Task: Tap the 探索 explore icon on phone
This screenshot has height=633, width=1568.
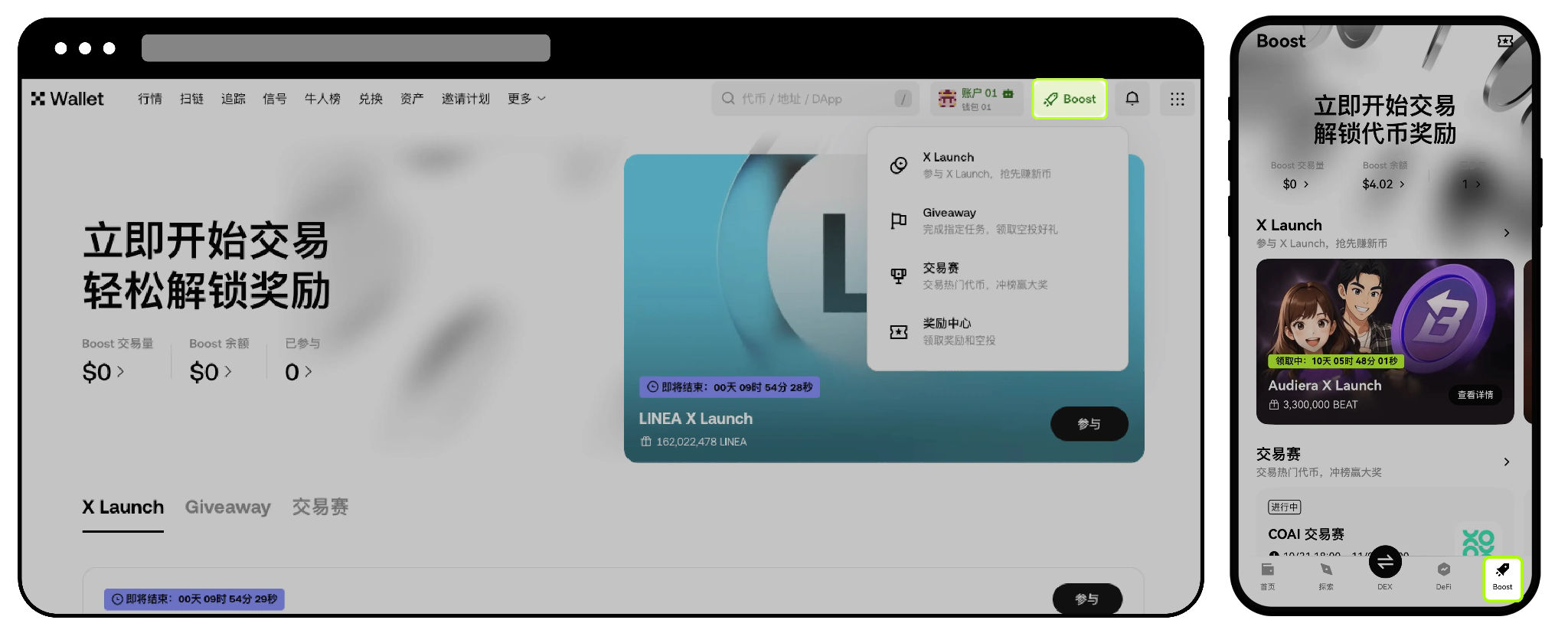Action: (x=1326, y=569)
